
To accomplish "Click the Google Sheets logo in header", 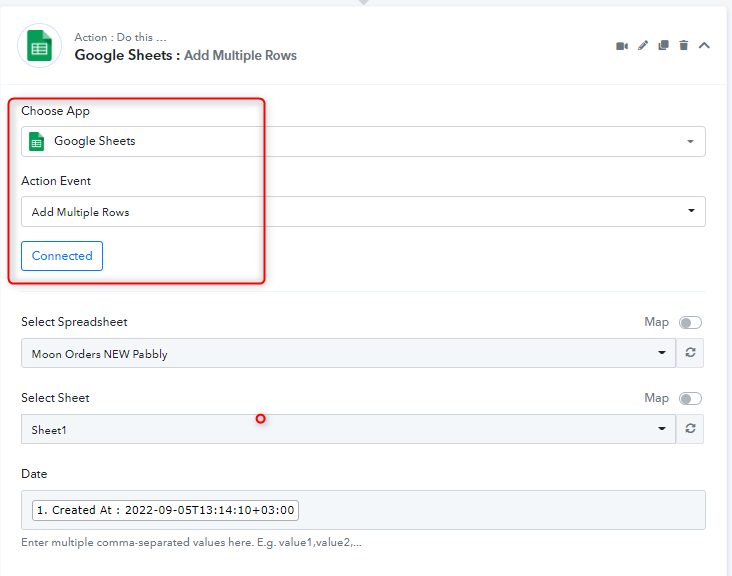I will [40, 46].
